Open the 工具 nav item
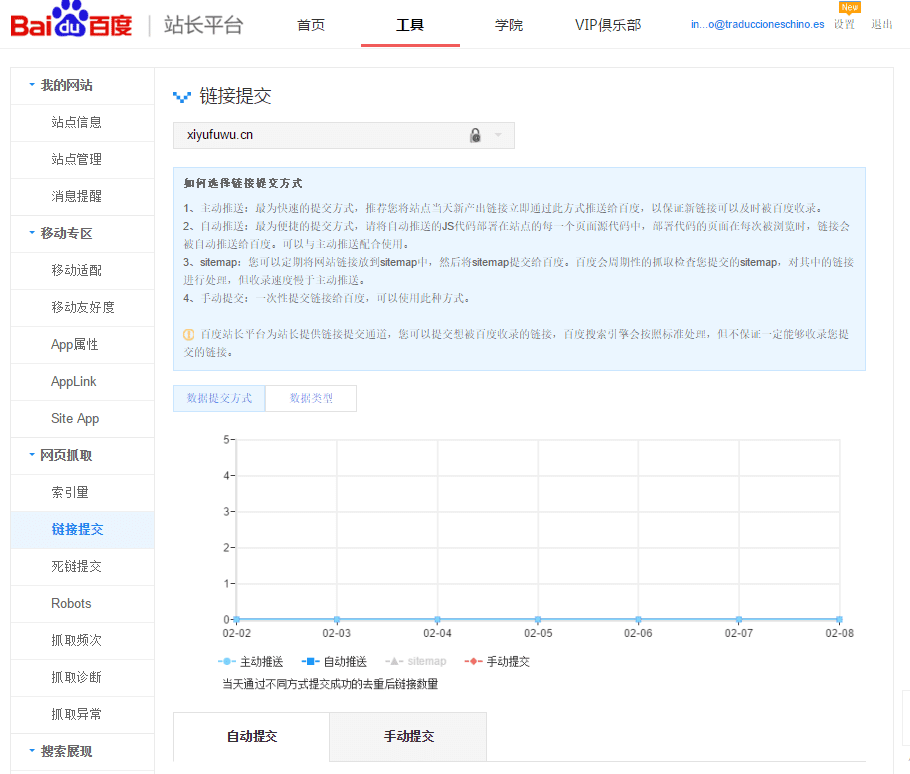910x774 pixels. pos(410,25)
